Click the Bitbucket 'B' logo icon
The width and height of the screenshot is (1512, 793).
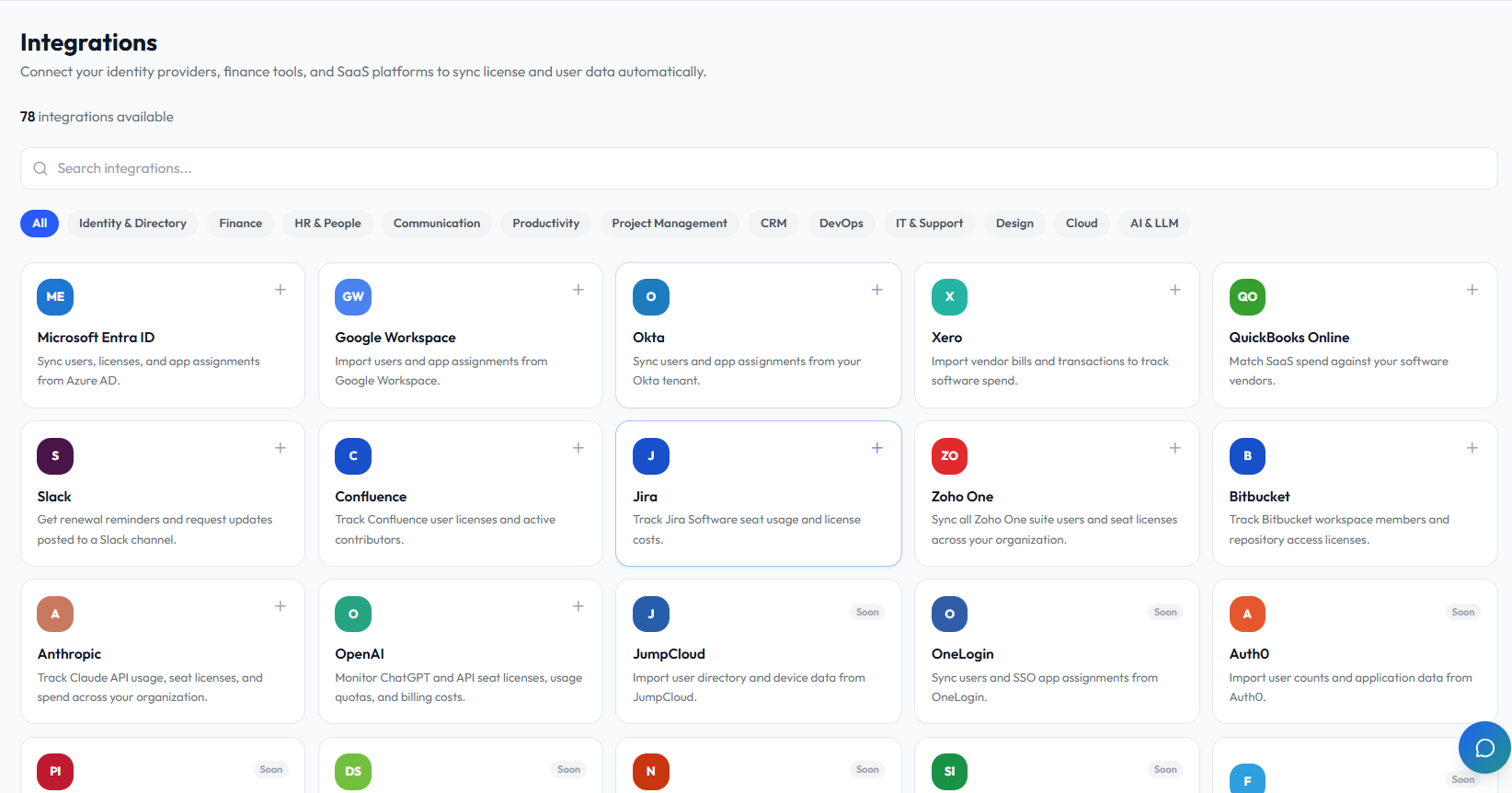pyautogui.click(x=1247, y=456)
